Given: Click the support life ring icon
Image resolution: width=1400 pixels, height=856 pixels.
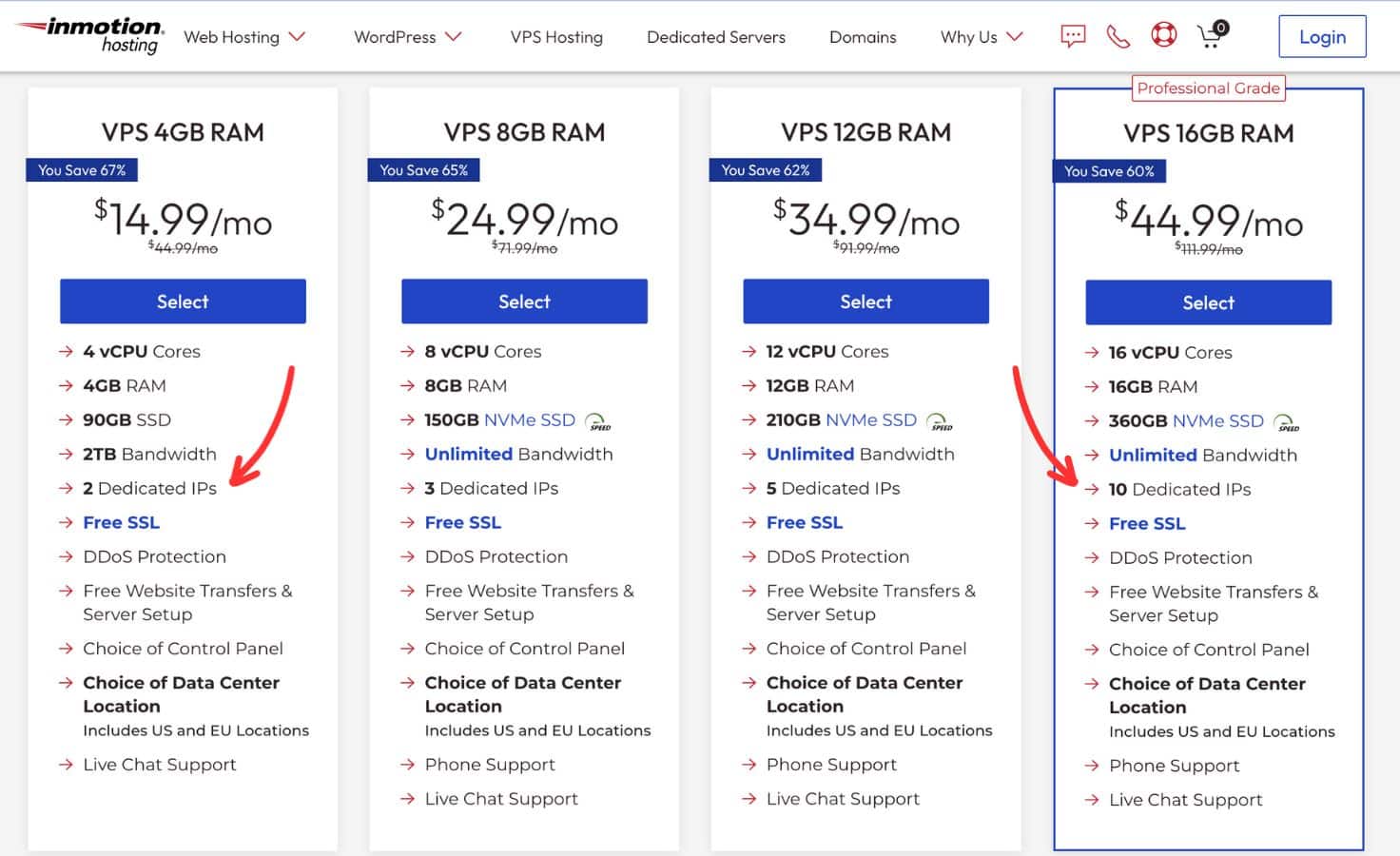Looking at the screenshot, I should 1163,35.
